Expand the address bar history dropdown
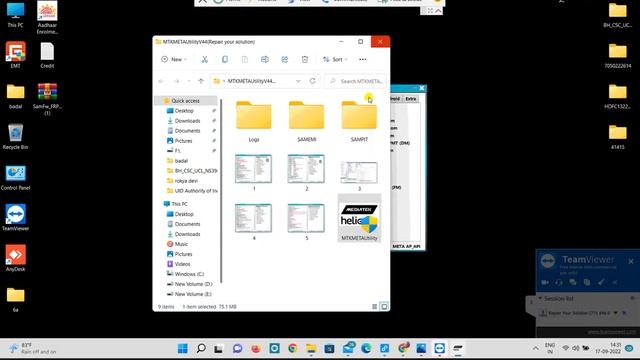Viewport: 640px width, 360px height. (x=298, y=81)
